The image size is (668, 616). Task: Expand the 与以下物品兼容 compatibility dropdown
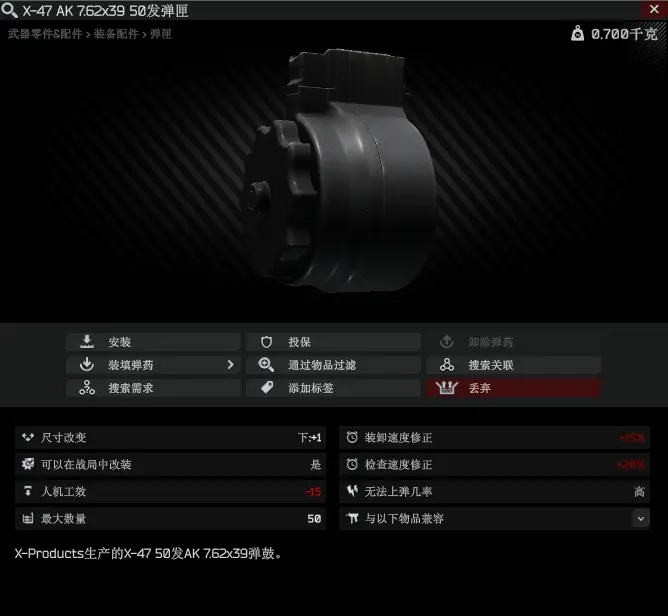click(x=640, y=518)
